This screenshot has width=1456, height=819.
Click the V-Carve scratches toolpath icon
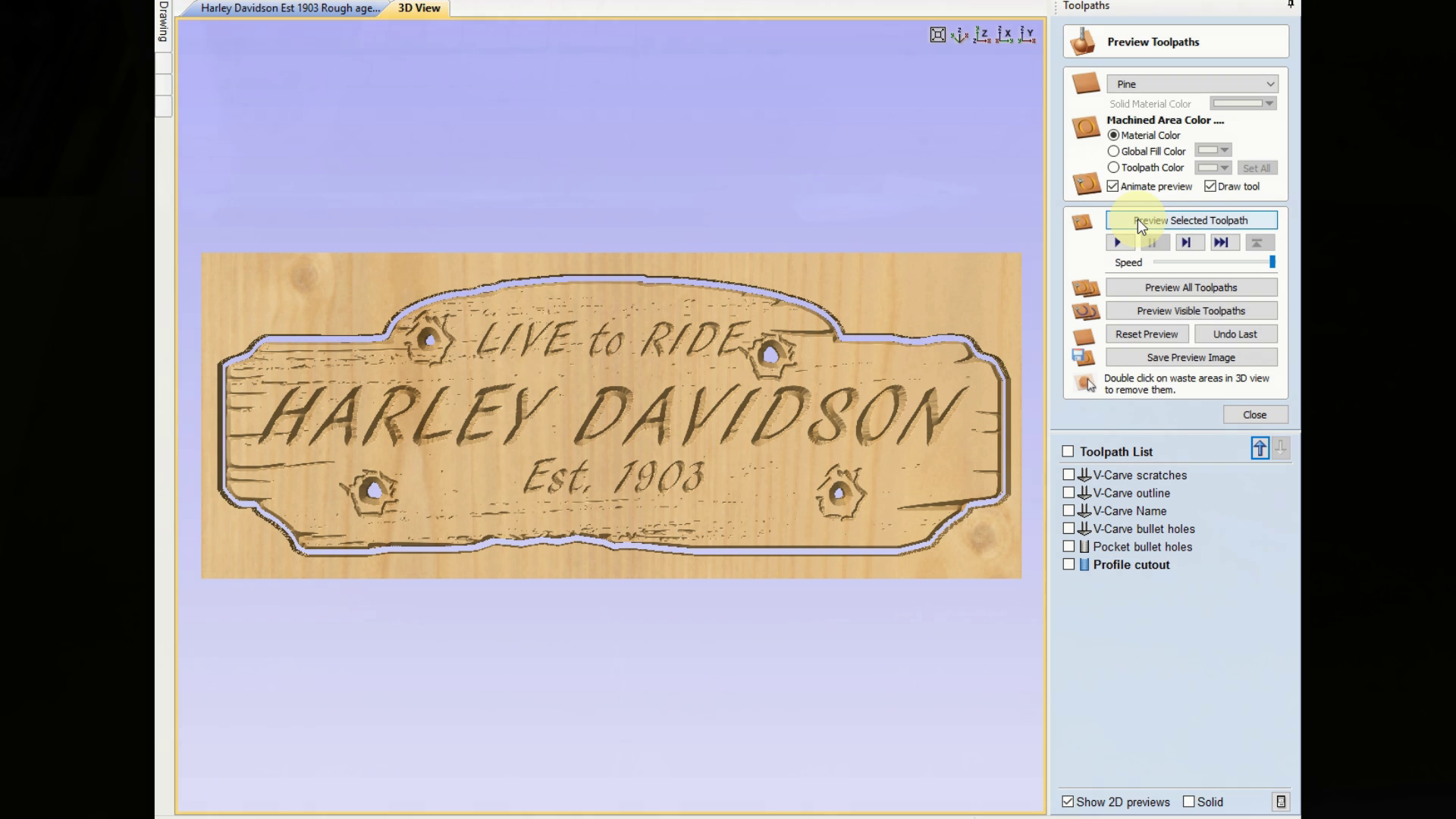point(1084,475)
